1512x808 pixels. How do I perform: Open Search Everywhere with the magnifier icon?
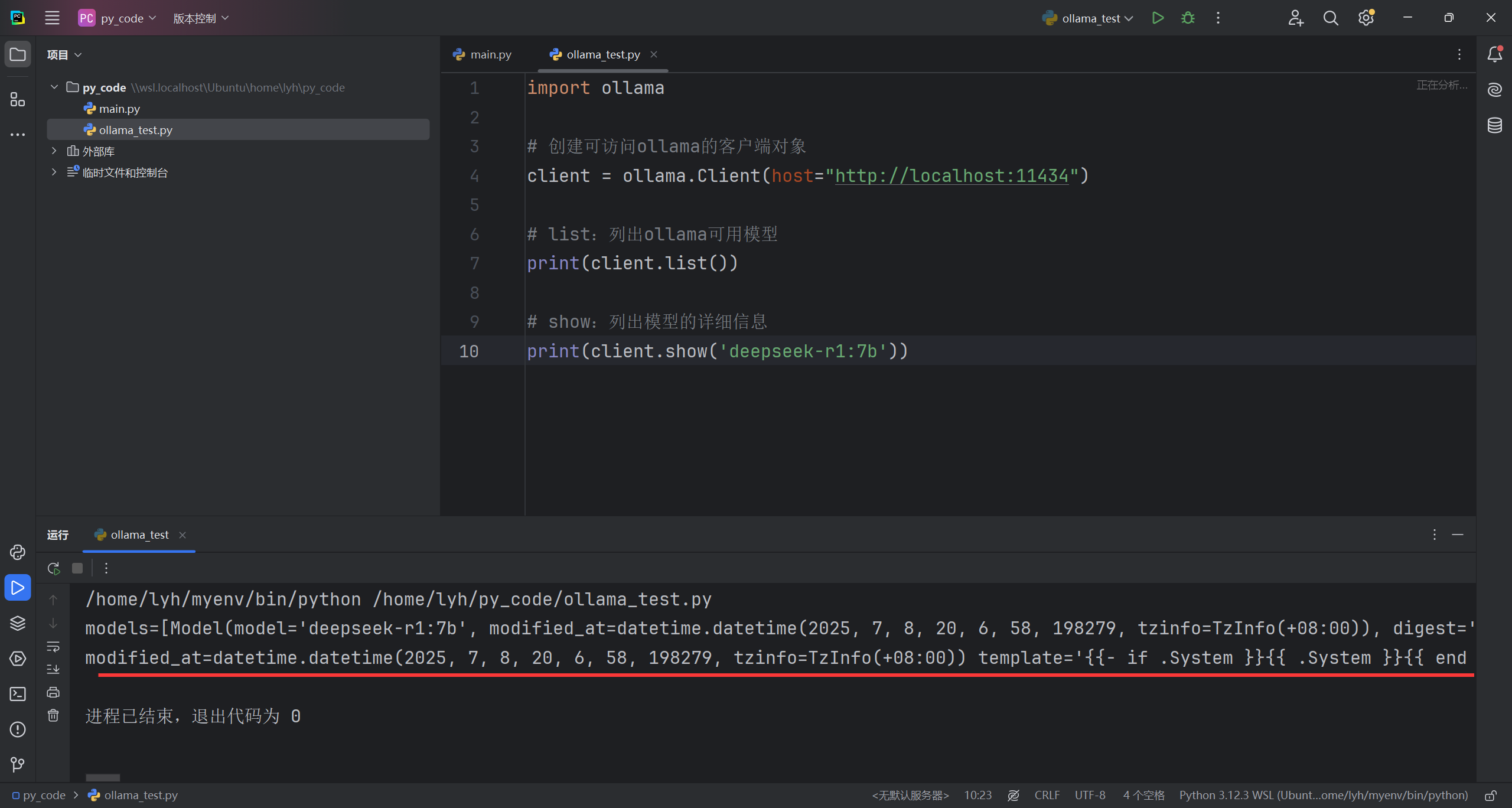(1331, 18)
